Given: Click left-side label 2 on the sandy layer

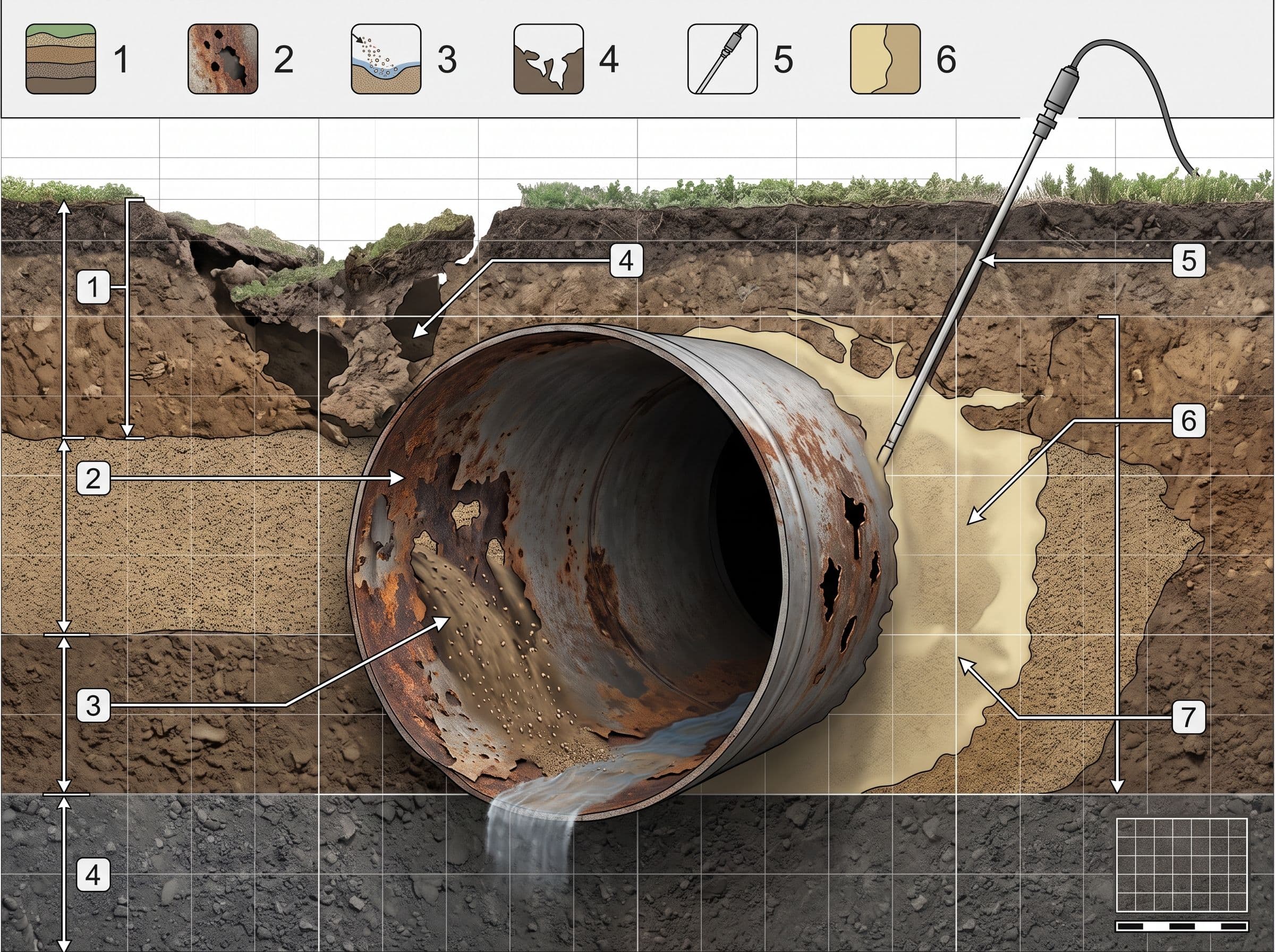Looking at the screenshot, I should 93,478.
